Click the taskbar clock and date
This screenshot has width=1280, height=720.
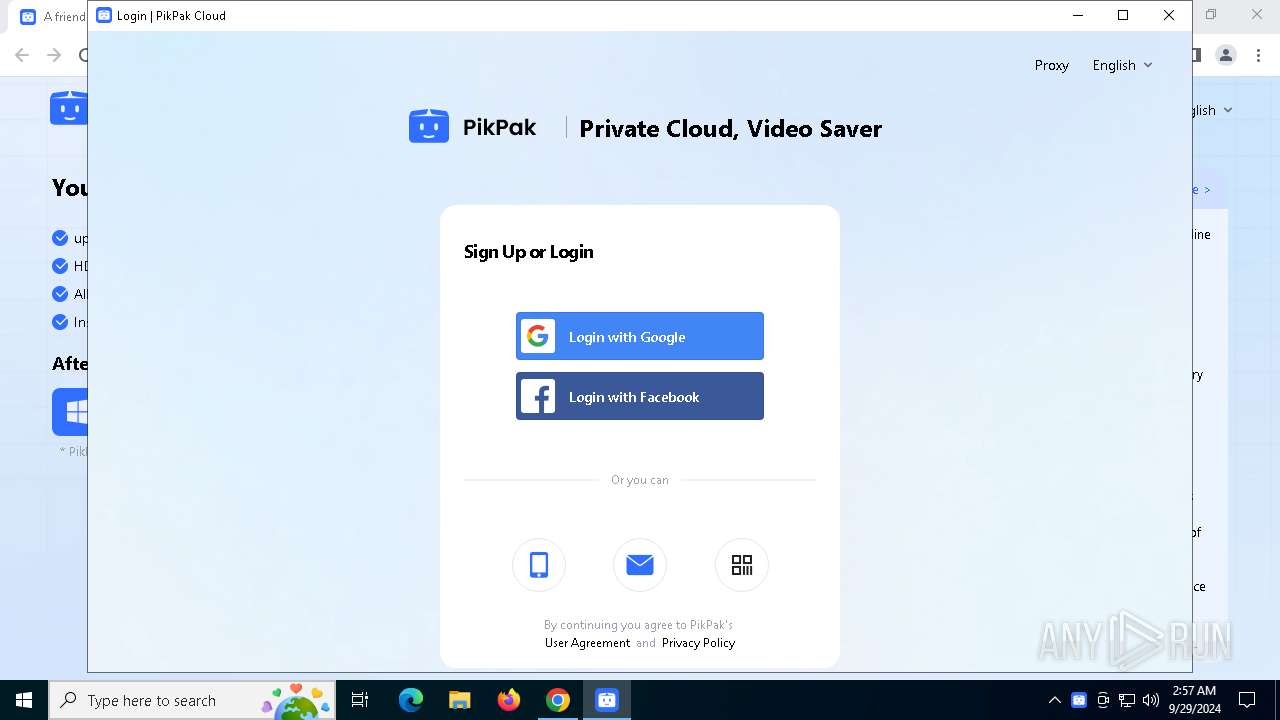(x=1194, y=700)
